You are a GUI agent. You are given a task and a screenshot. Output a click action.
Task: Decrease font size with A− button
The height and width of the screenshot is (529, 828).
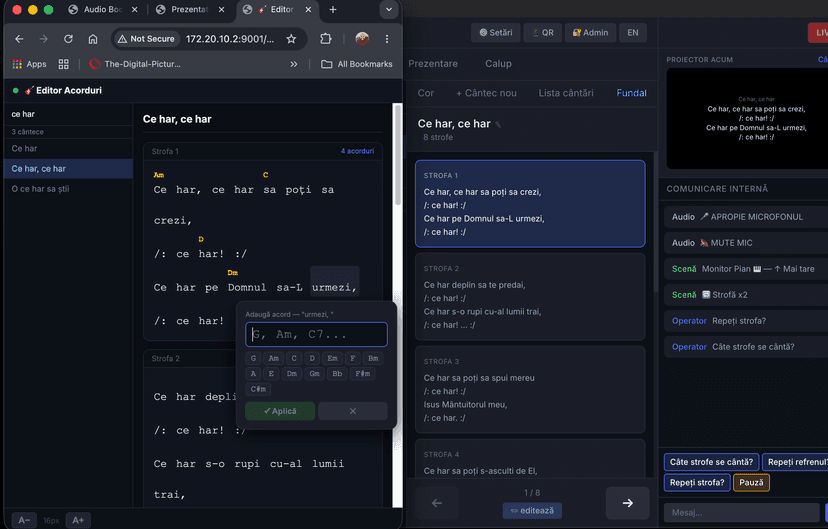pyautogui.click(x=24, y=520)
